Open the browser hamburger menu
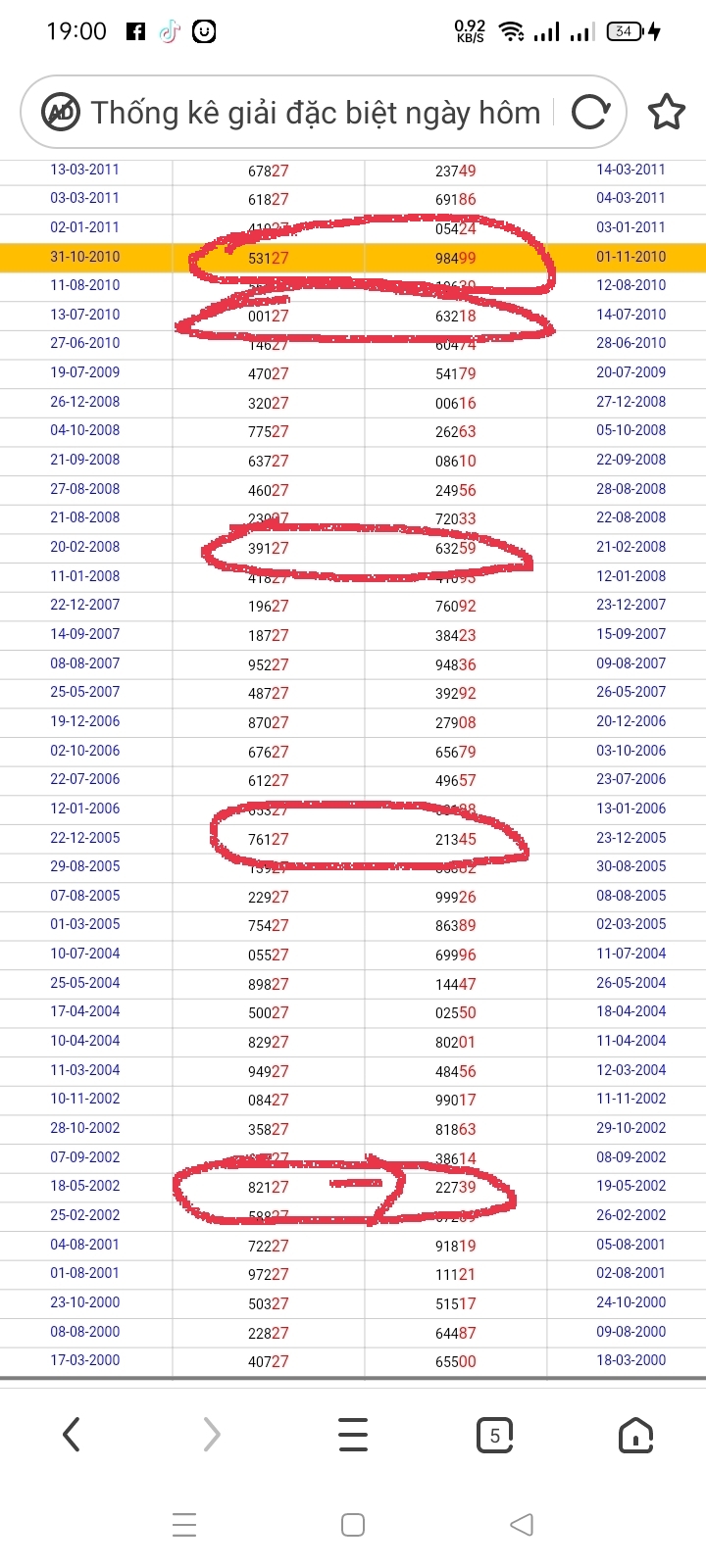This screenshot has height=1568, width=706. [x=353, y=1435]
